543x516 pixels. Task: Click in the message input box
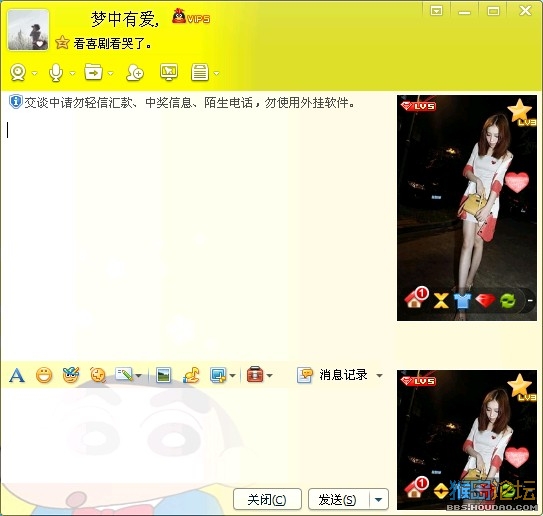[197, 436]
